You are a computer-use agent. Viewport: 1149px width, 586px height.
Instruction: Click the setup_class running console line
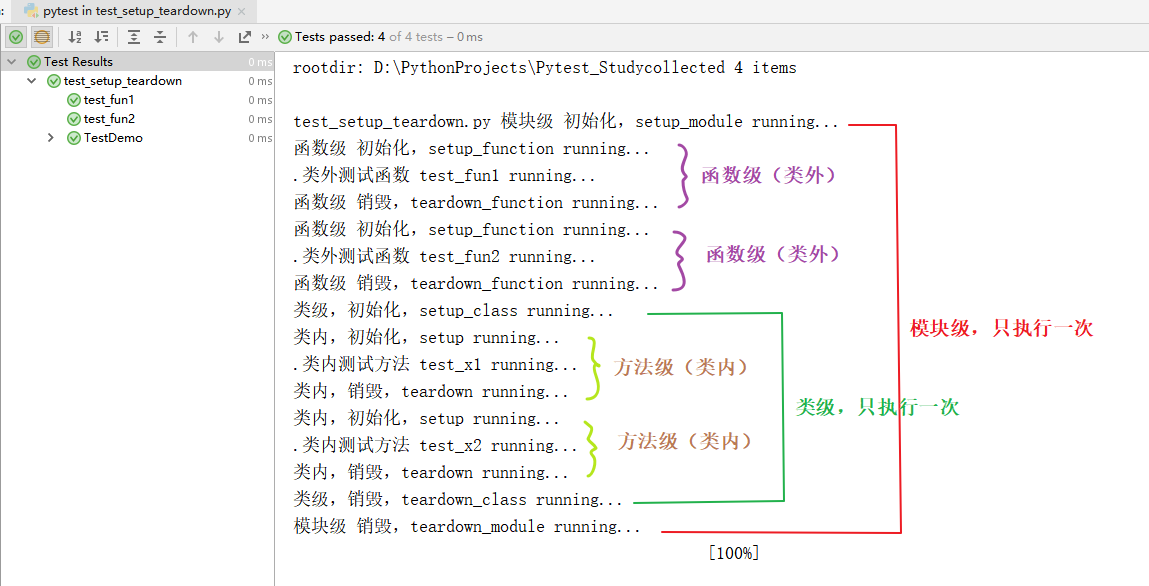point(454,311)
